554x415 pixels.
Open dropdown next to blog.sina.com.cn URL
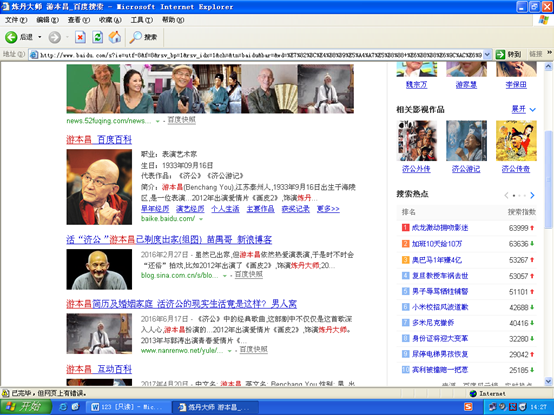224,276
